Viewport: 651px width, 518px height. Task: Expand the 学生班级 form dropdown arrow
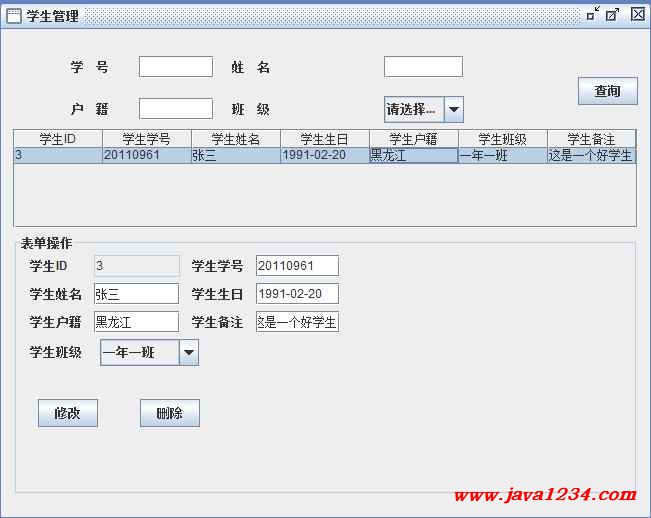pyautogui.click(x=188, y=353)
